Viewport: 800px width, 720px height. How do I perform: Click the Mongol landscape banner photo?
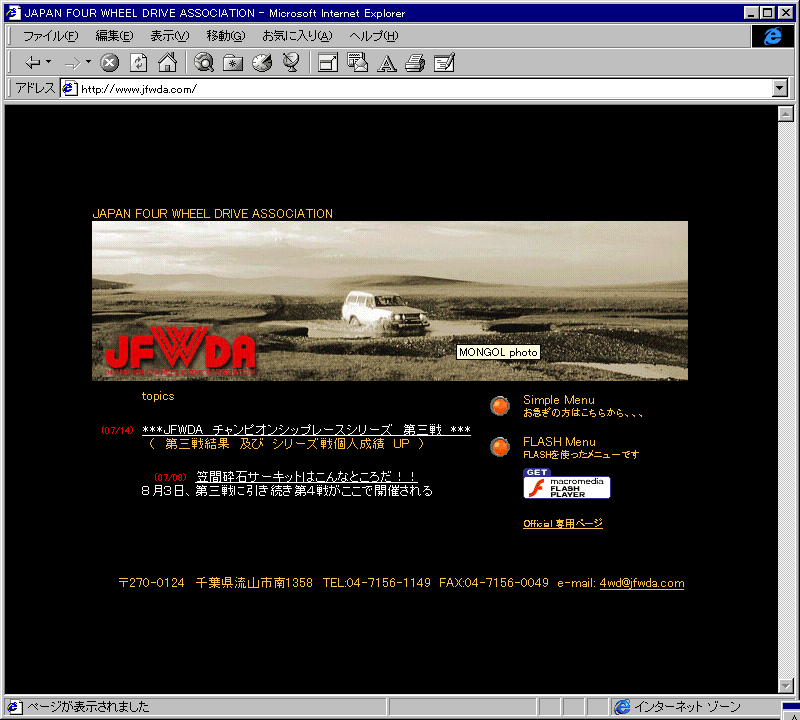(390, 301)
